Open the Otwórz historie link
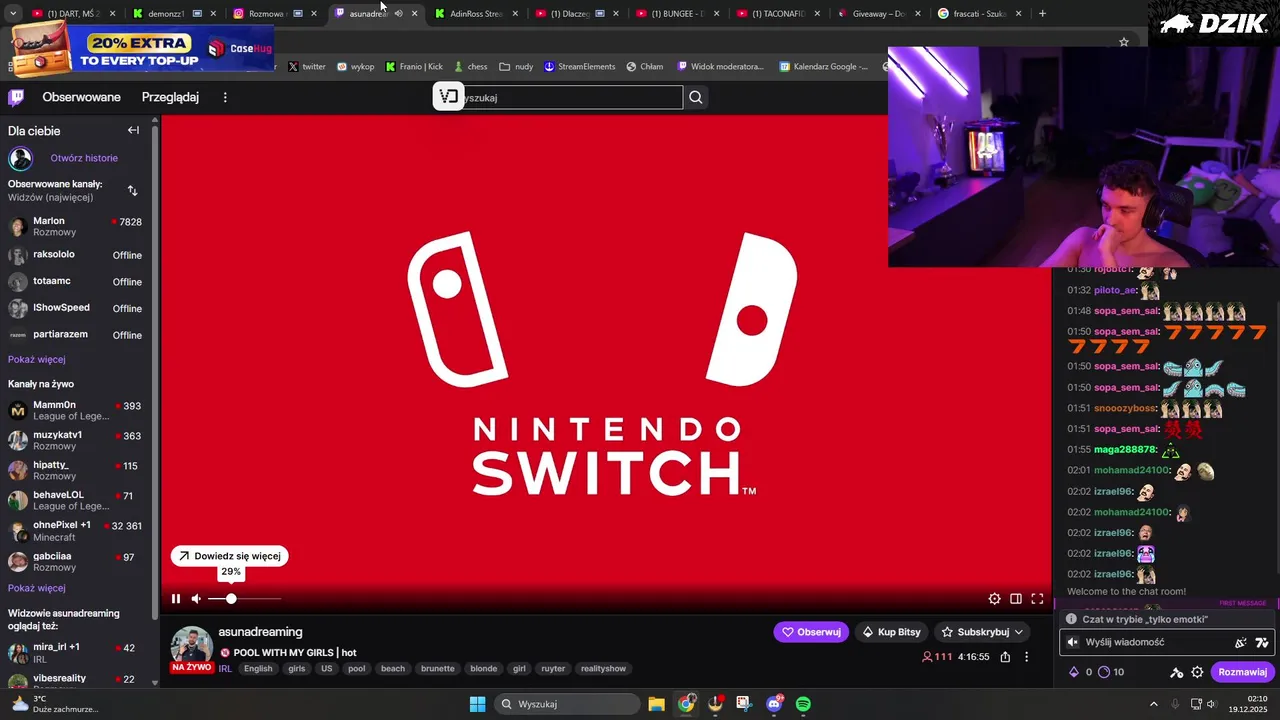Screen dimensions: 1280x720 click(x=84, y=158)
